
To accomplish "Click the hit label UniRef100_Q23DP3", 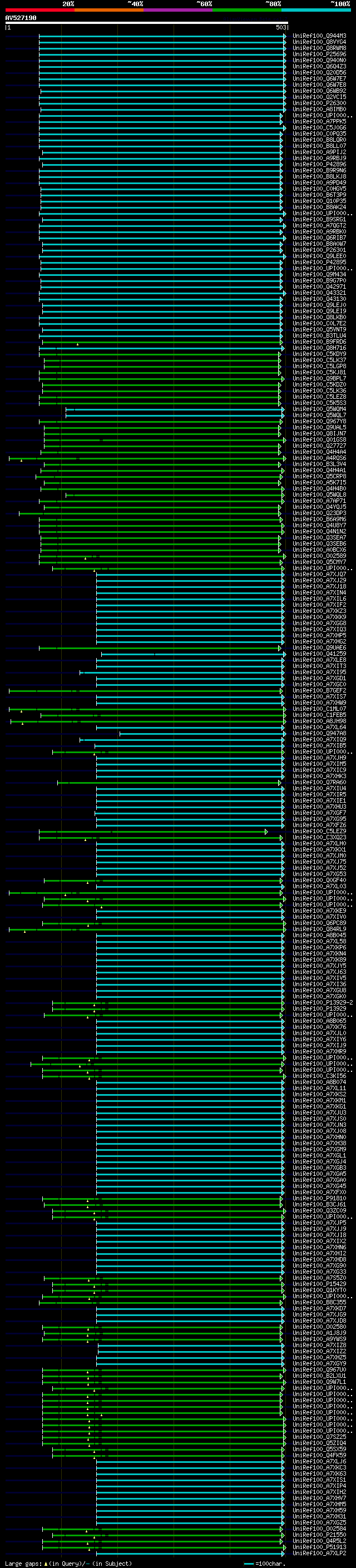I will tap(319, 512).
